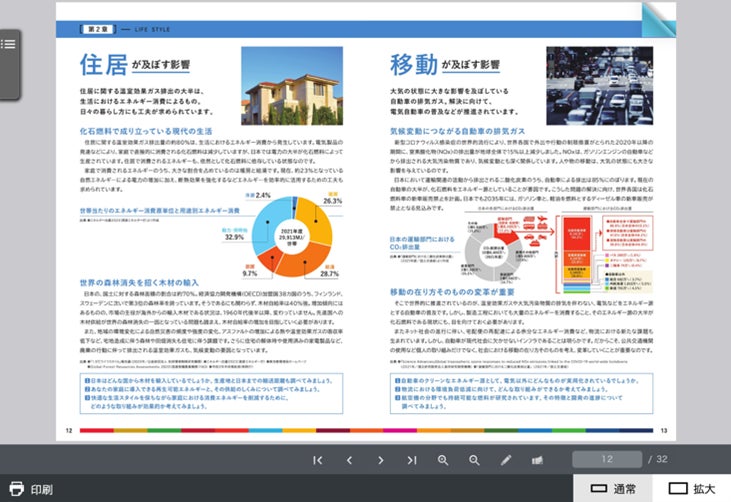
Task: Go to the first page
Action: click(318, 460)
